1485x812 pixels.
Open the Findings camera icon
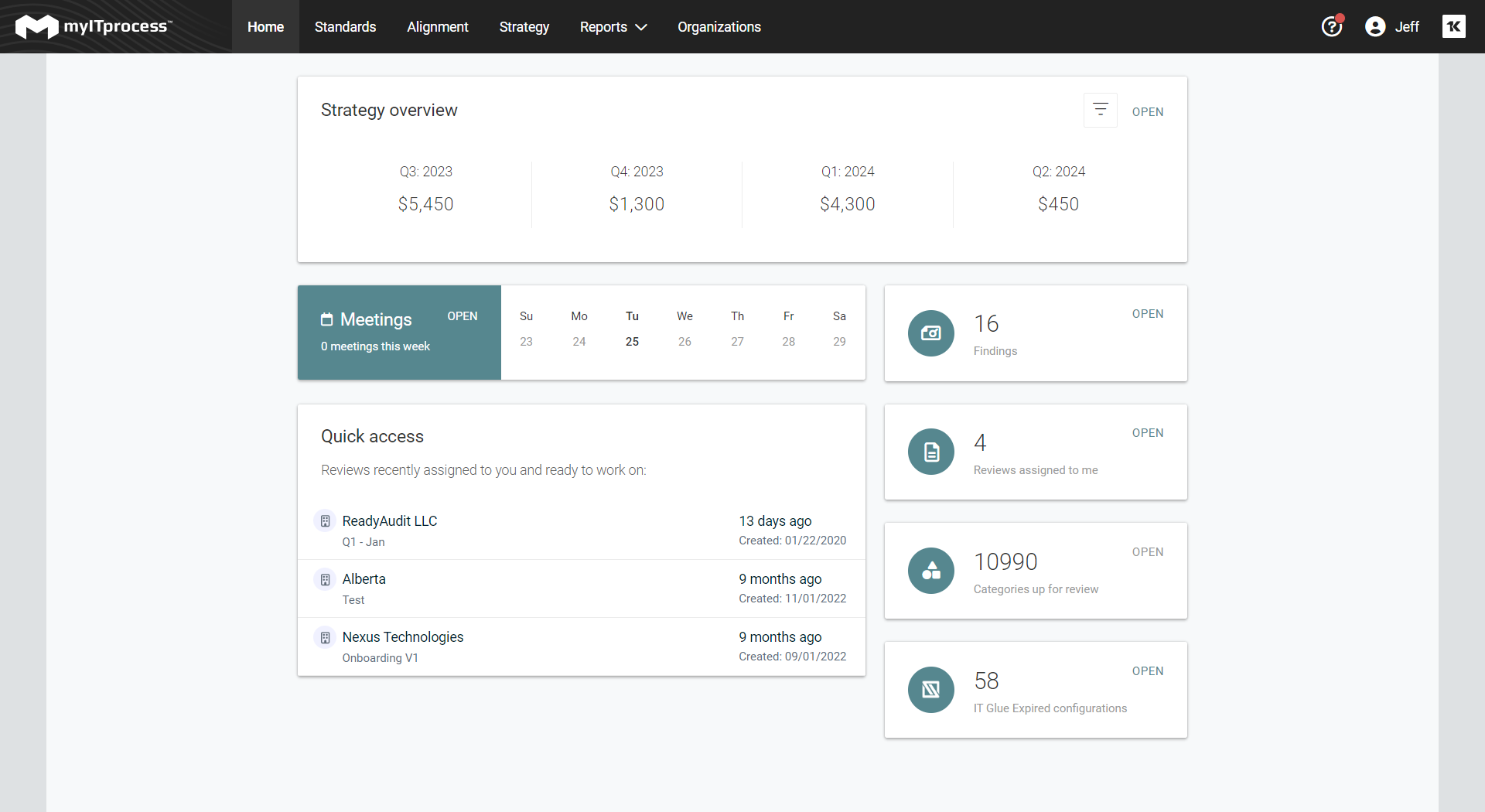tap(931, 333)
